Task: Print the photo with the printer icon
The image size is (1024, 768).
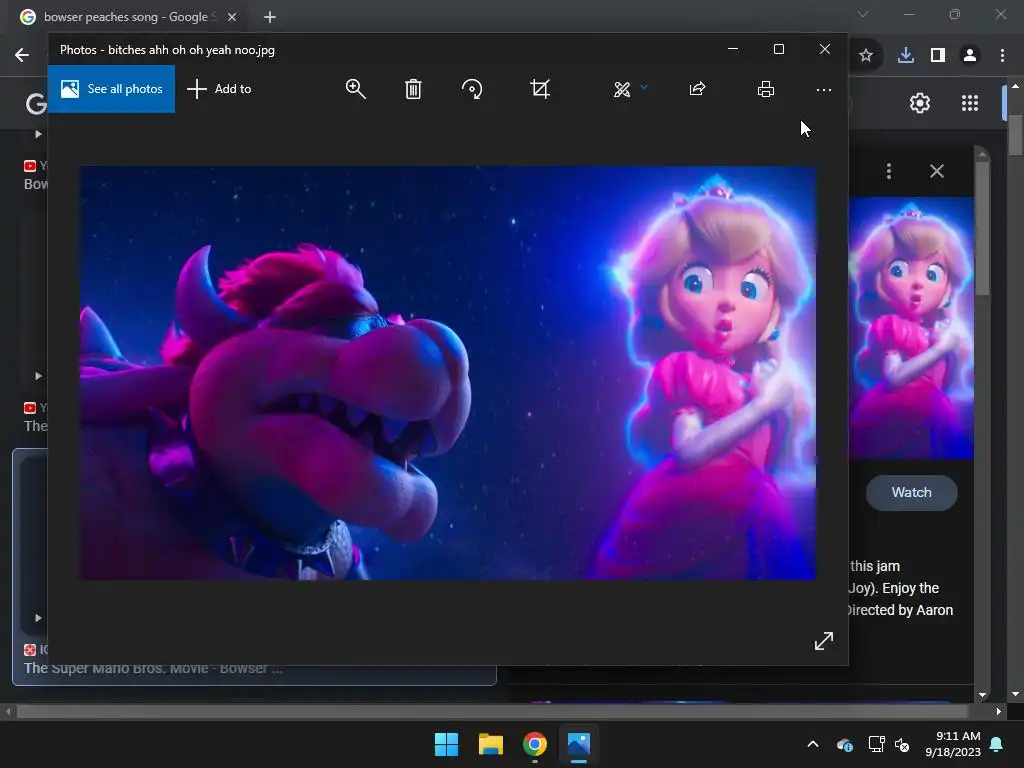Action: (765, 89)
